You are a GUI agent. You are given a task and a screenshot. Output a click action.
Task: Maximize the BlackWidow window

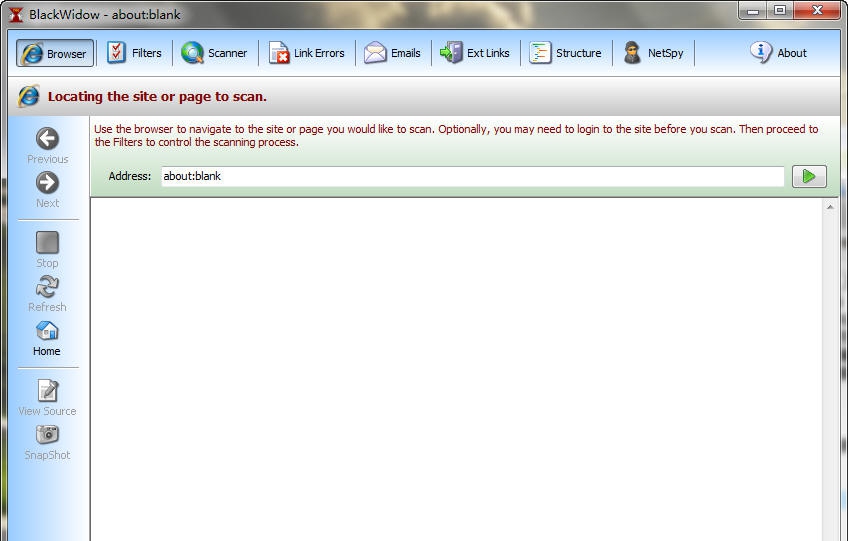[x=779, y=10]
